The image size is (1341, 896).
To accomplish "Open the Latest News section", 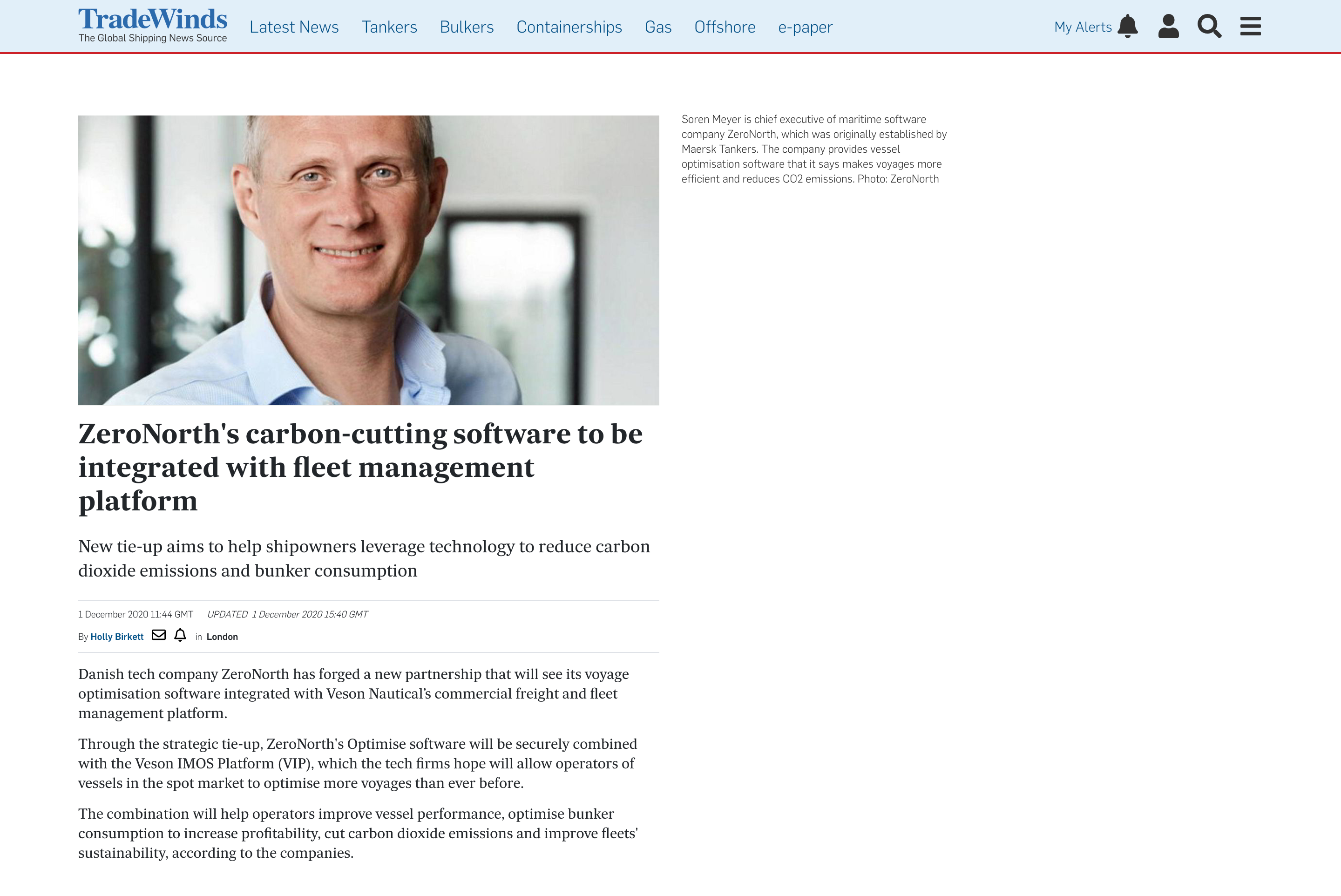I will tap(294, 27).
